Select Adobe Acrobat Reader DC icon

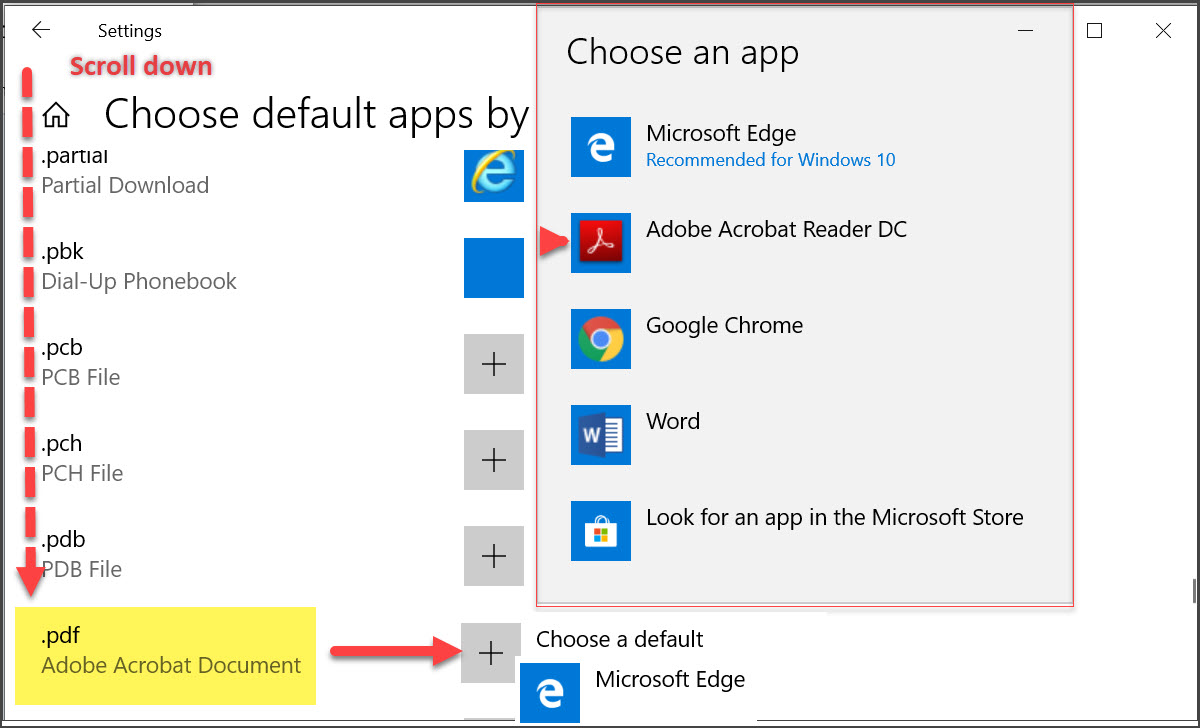click(601, 243)
